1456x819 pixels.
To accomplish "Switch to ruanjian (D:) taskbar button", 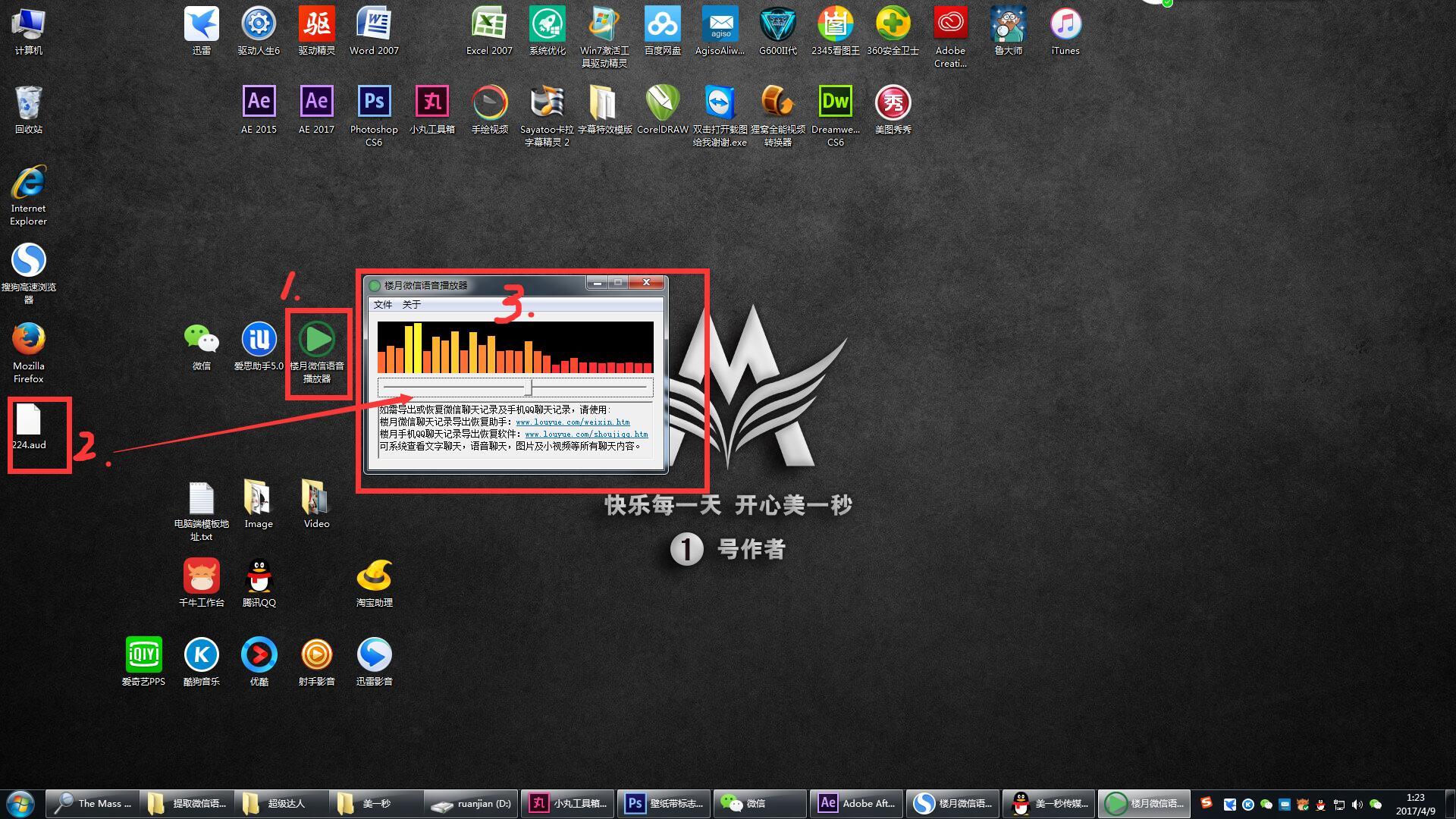I will click(470, 803).
